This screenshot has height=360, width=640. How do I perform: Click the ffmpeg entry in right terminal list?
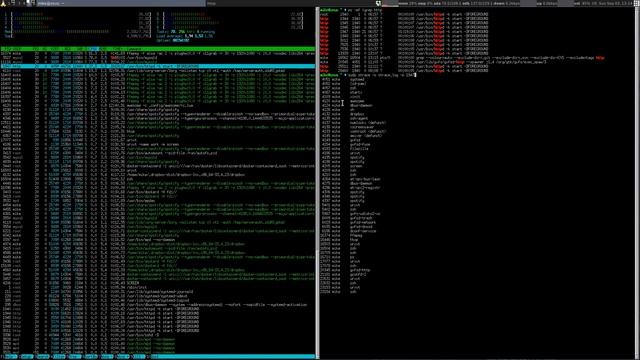pos(356,236)
